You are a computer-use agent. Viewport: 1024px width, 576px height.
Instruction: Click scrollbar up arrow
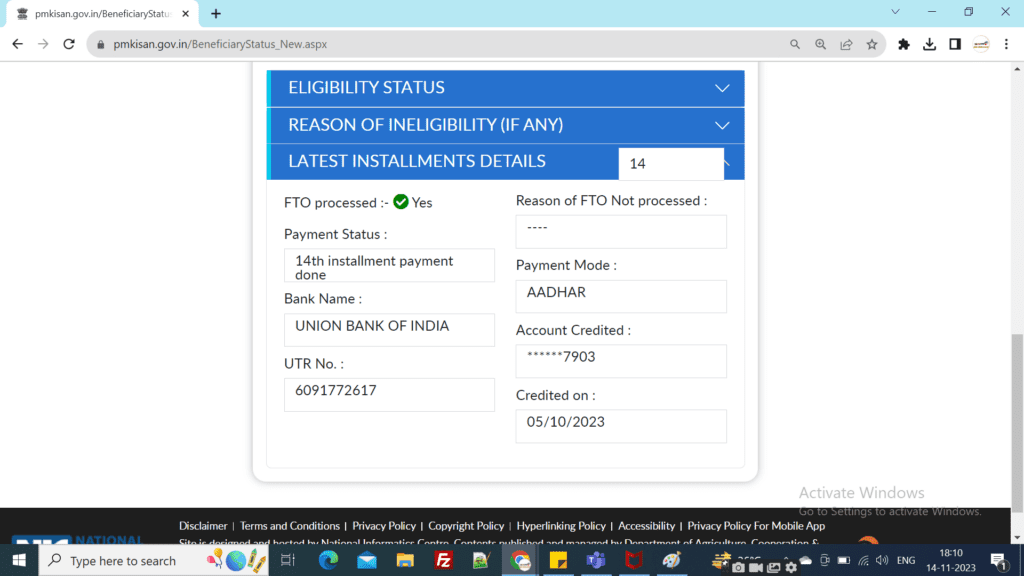click(x=1017, y=69)
